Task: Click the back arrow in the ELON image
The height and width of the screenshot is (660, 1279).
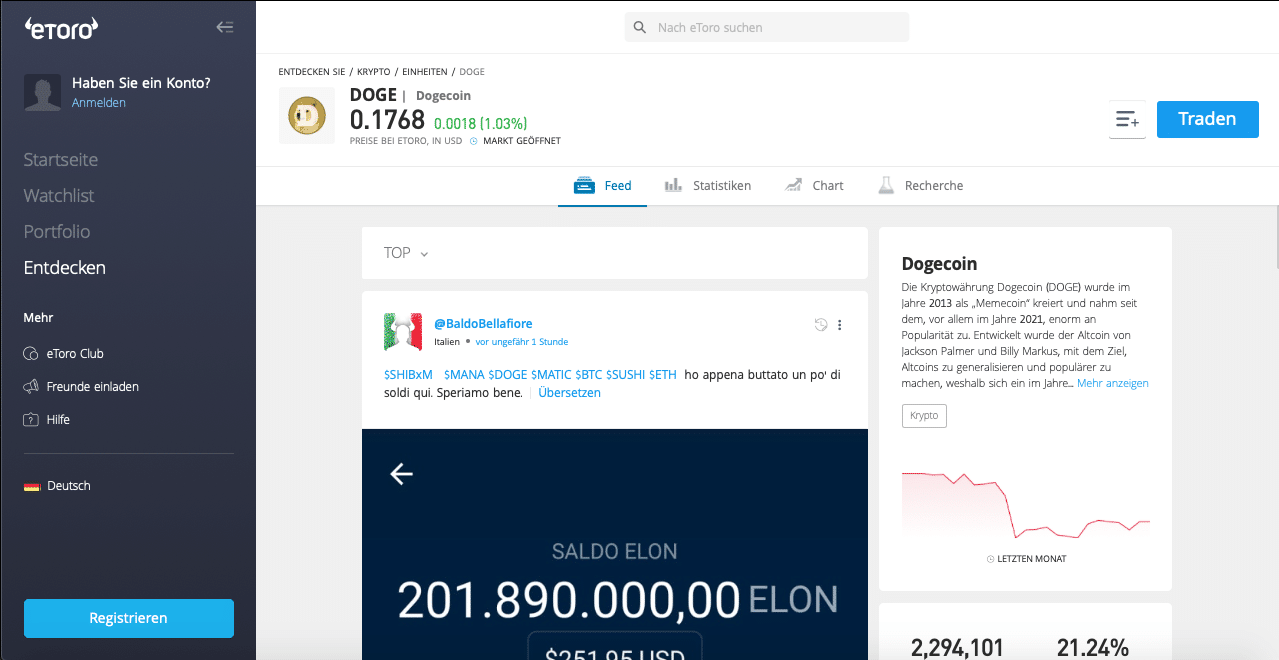Action: coord(401,474)
